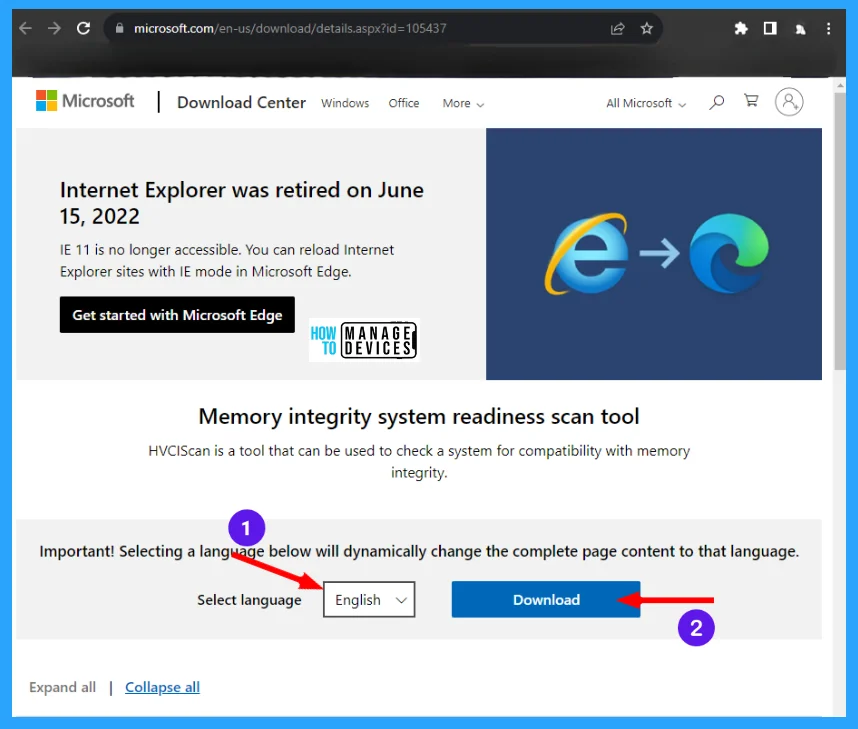Expand the All Microsoft dropdown
The image size is (858, 729).
646,103
